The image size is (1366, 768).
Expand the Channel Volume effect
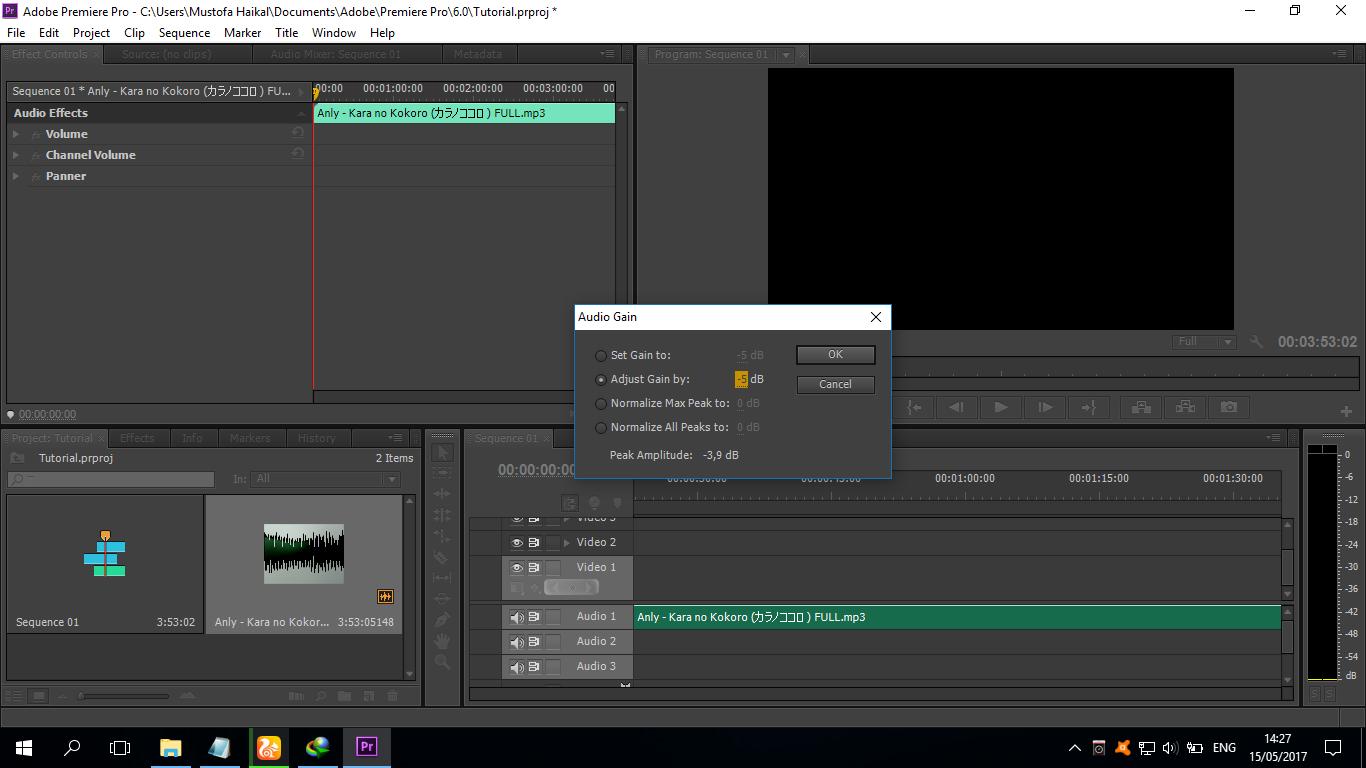coord(16,155)
